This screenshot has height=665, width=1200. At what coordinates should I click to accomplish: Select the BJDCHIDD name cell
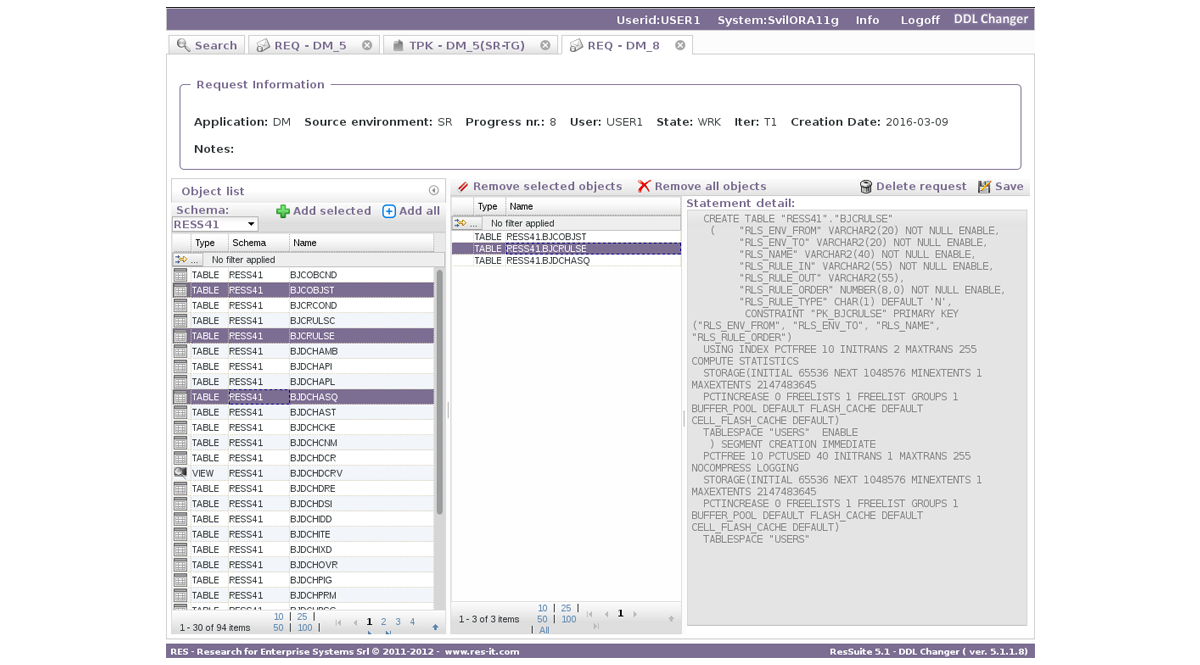[x=361, y=519]
